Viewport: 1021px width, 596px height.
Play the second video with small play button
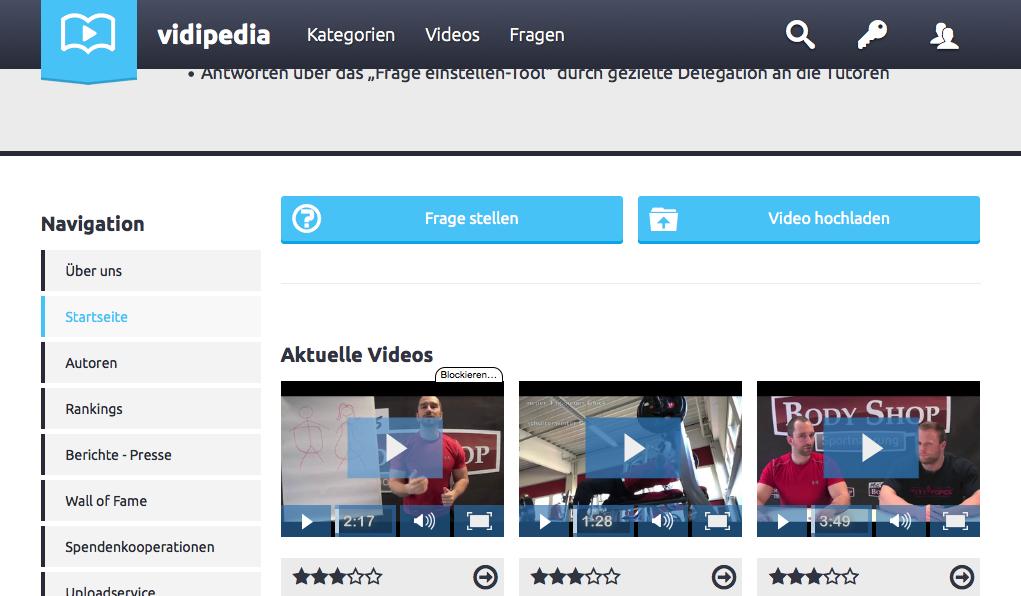[545, 521]
